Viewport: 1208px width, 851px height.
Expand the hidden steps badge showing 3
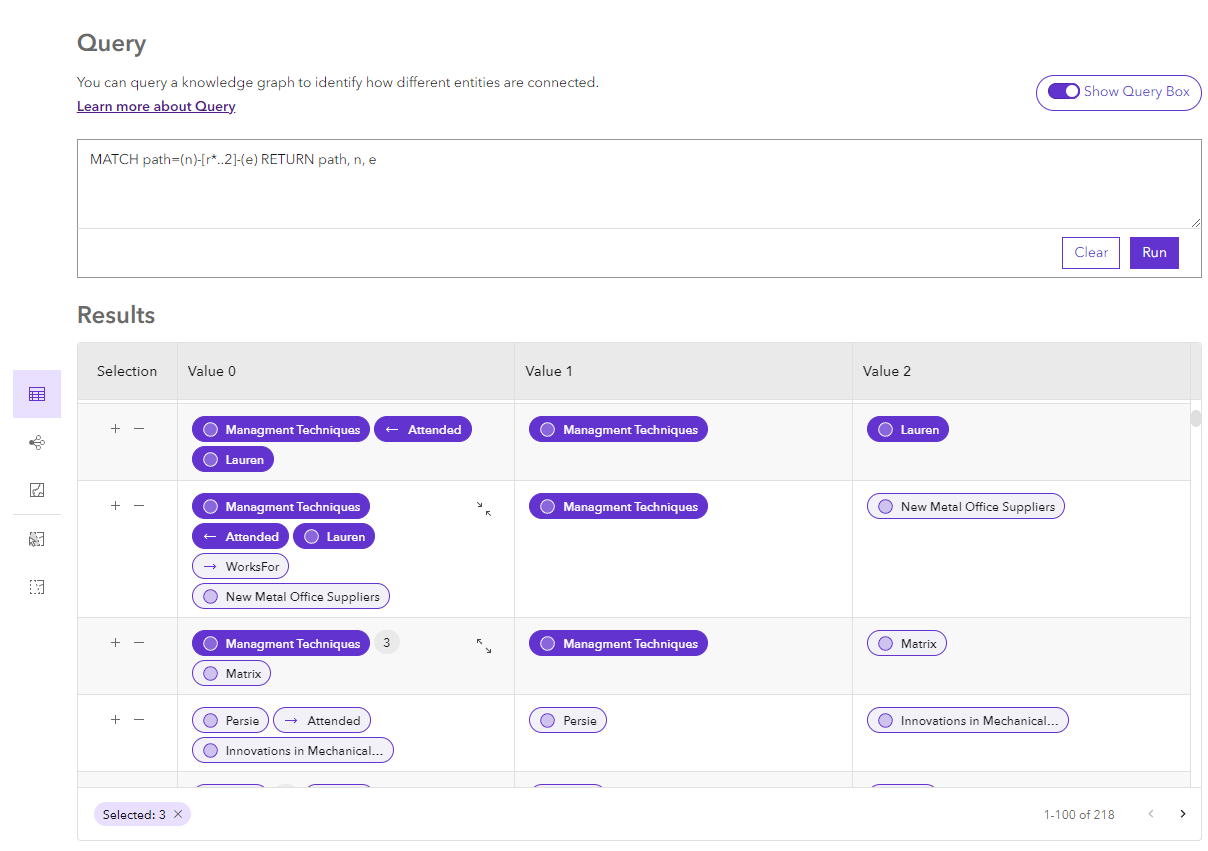pos(387,643)
